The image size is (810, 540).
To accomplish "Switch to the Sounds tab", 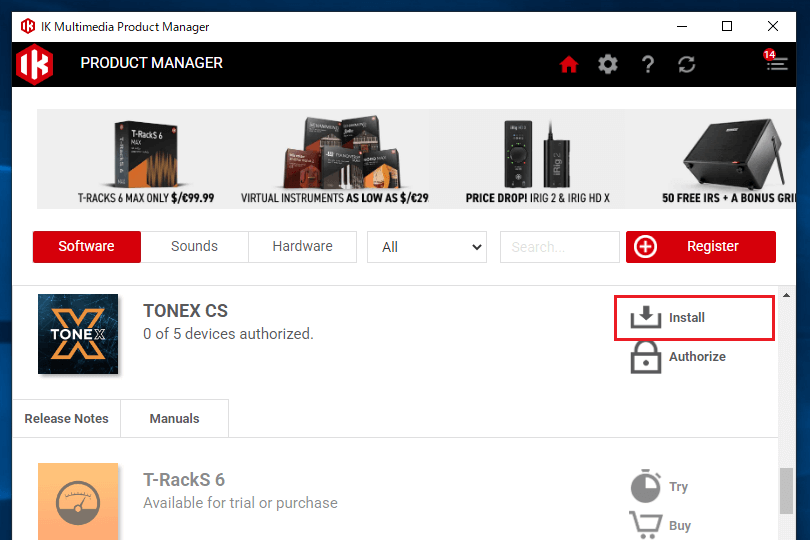I will coord(195,246).
